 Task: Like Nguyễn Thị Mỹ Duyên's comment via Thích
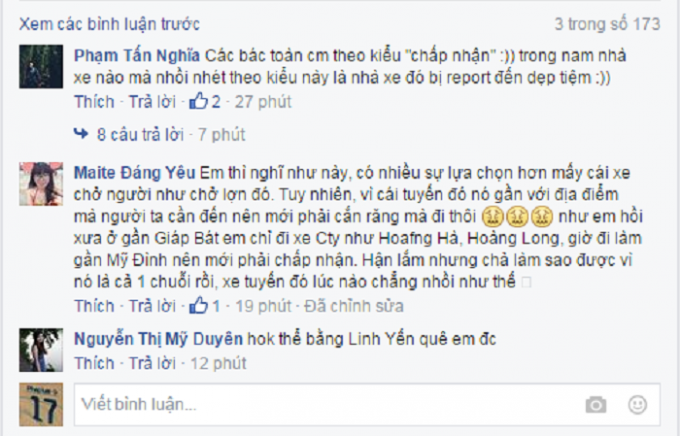coord(94,363)
